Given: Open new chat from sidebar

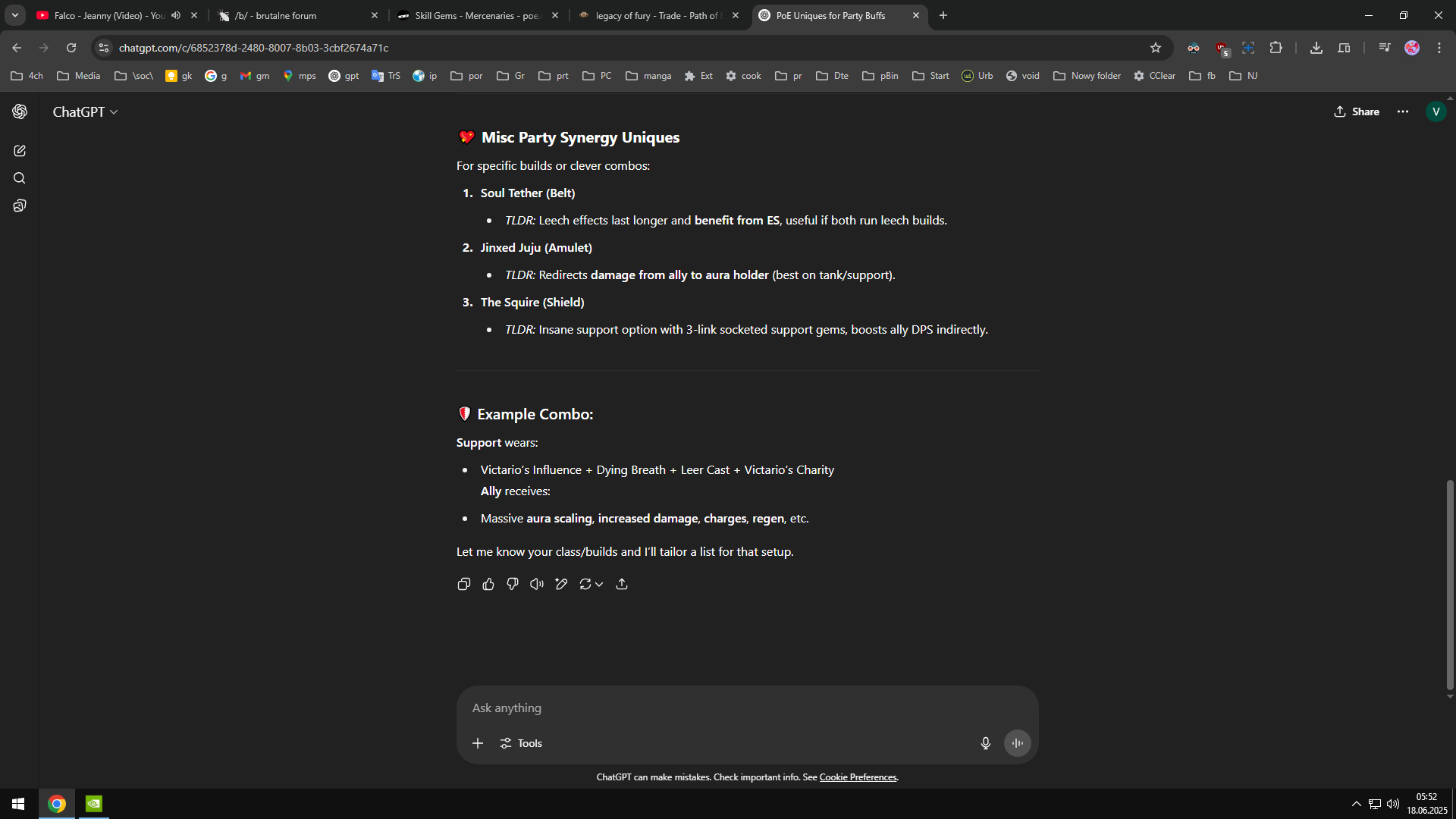Looking at the screenshot, I should [x=20, y=151].
